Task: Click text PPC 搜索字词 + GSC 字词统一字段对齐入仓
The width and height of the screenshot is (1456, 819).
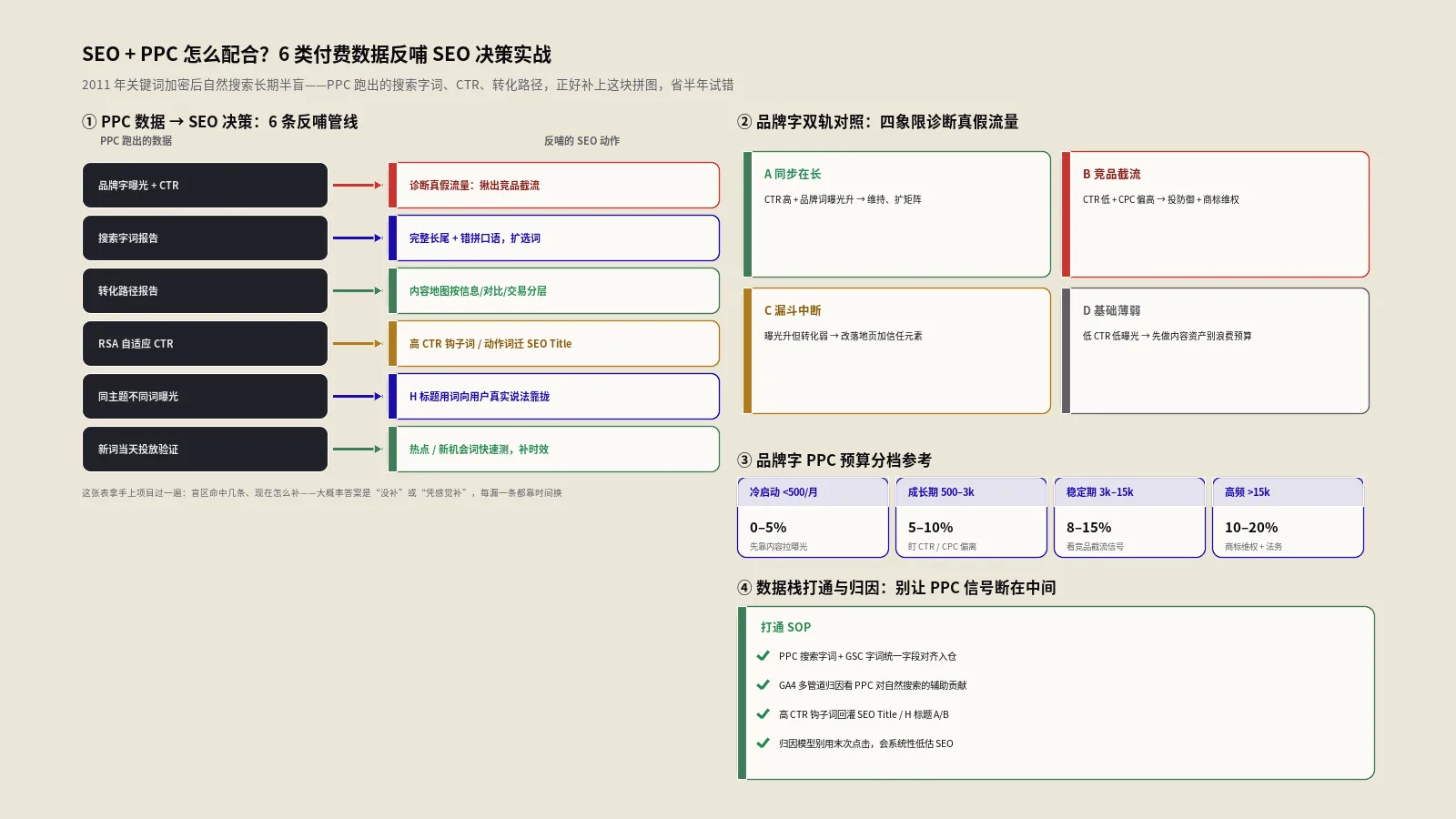Action: pos(867,656)
